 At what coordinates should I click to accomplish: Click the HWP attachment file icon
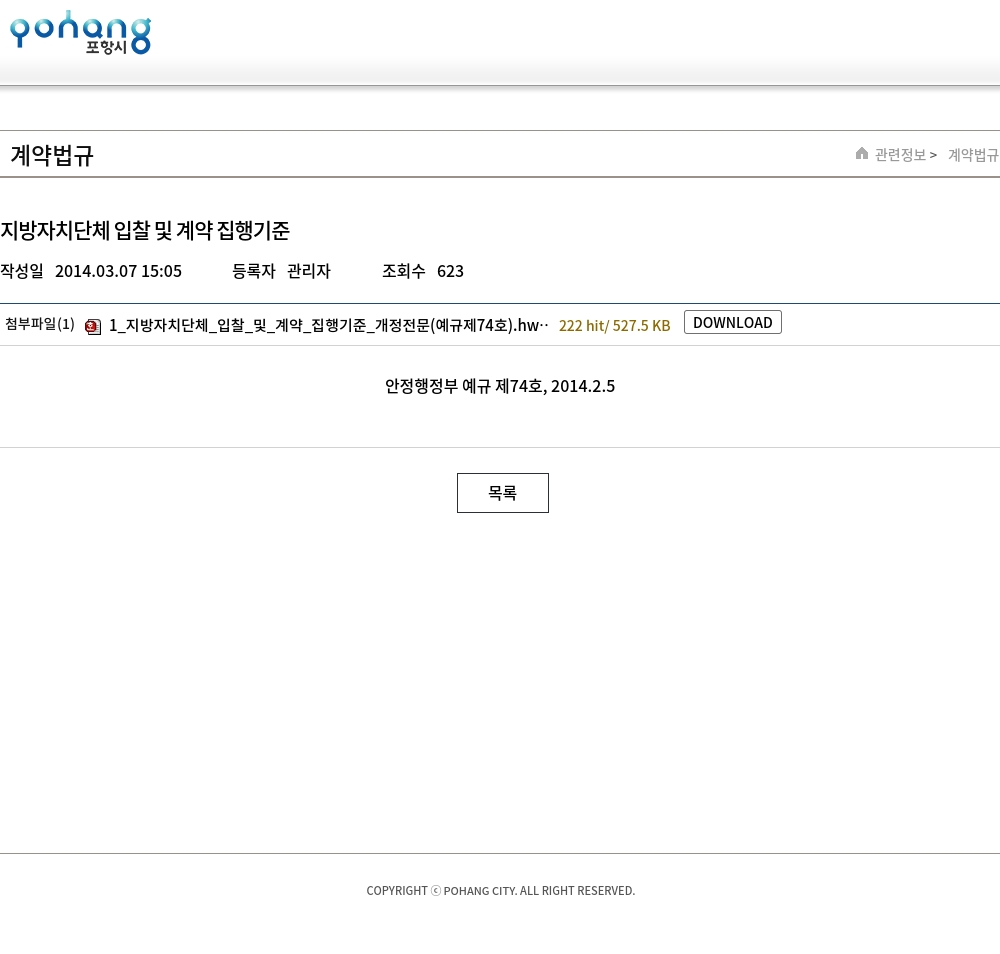click(x=93, y=326)
